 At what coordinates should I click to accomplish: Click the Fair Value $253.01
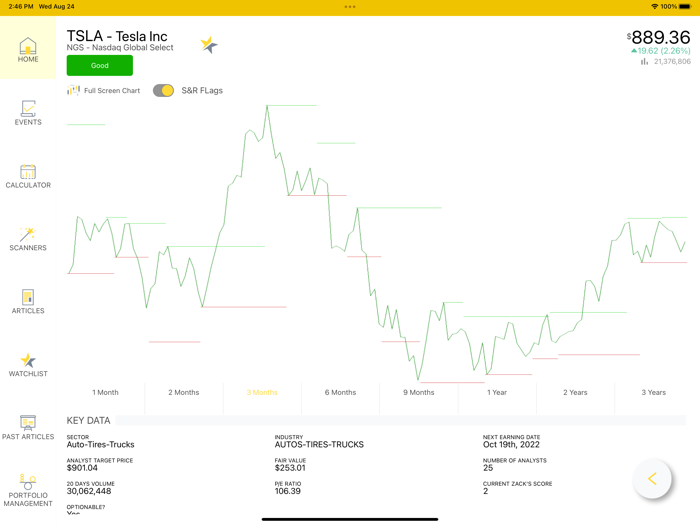point(290,468)
